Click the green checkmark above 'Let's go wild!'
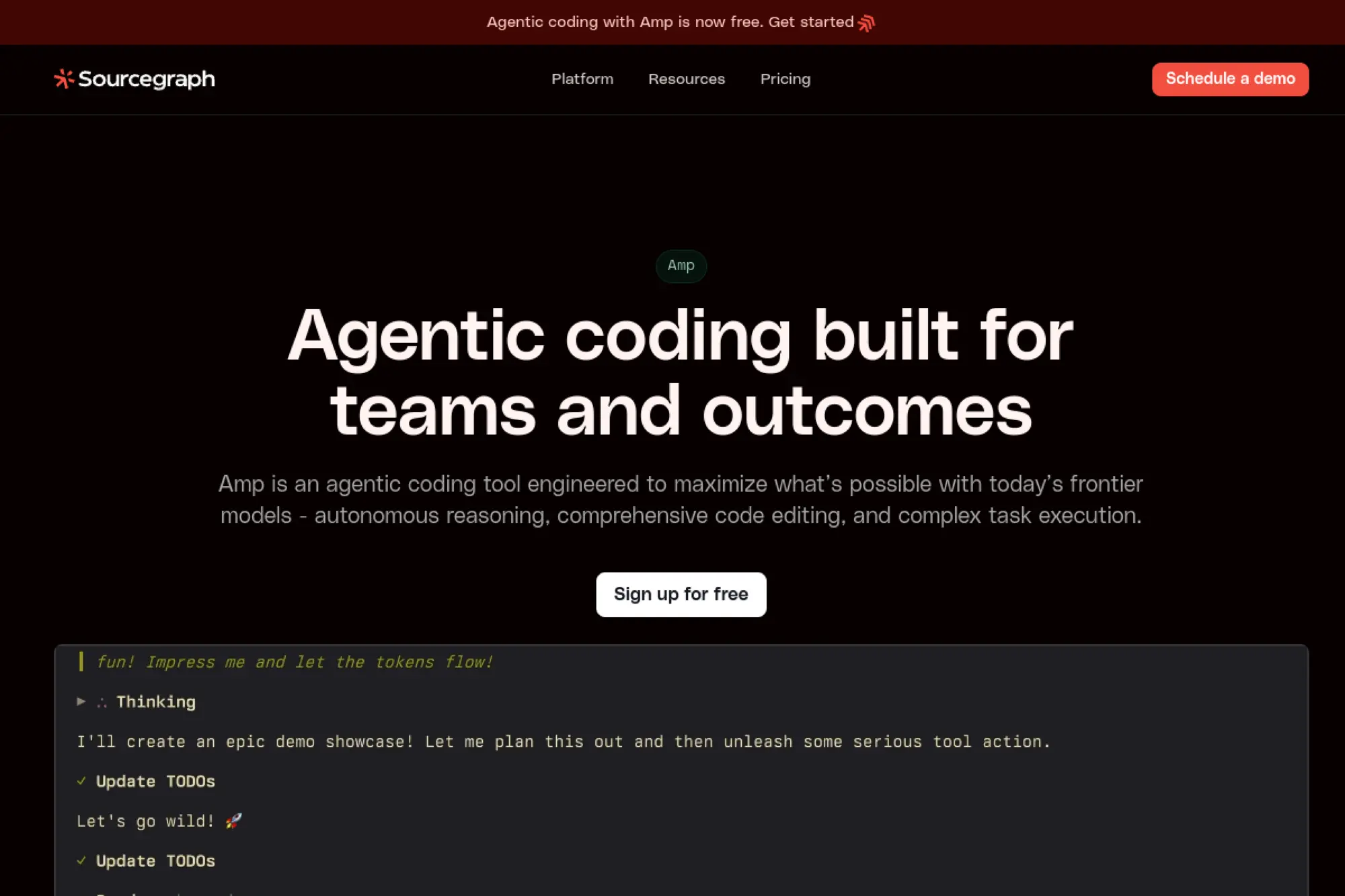The height and width of the screenshot is (896, 1345). (x=81, y=781)
